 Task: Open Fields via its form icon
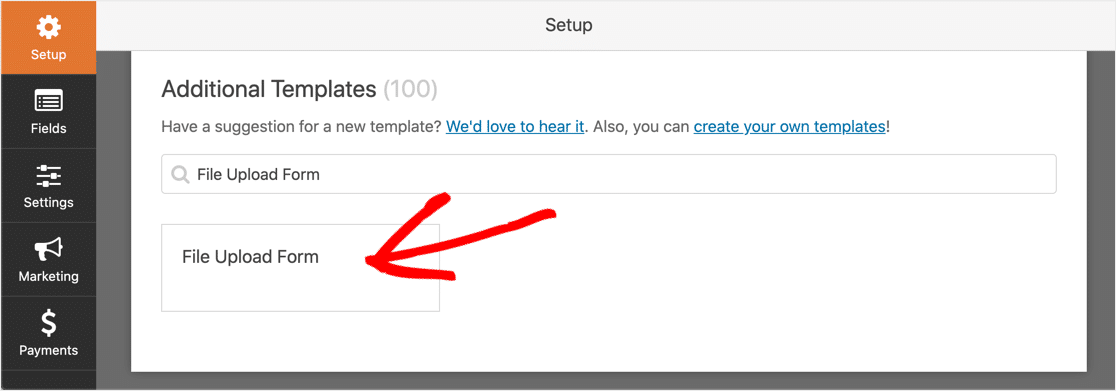coord(48,102)
